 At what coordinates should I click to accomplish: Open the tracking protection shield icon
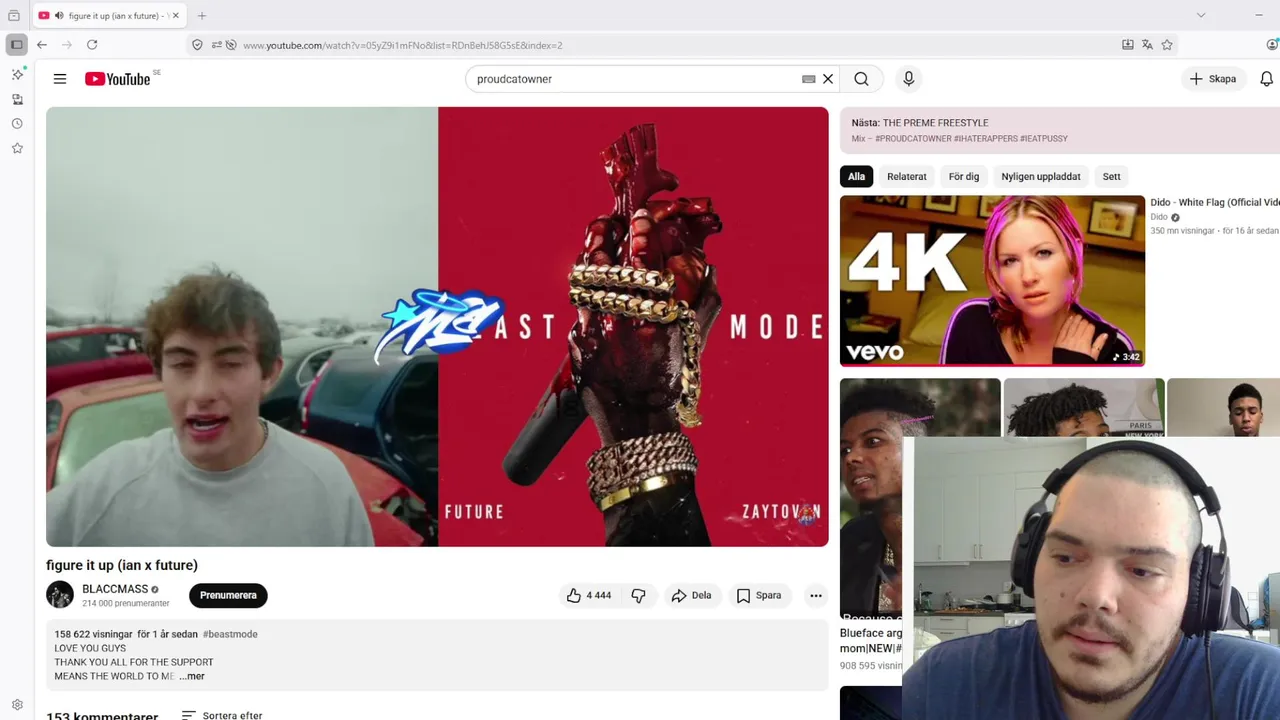pos(197,45)
